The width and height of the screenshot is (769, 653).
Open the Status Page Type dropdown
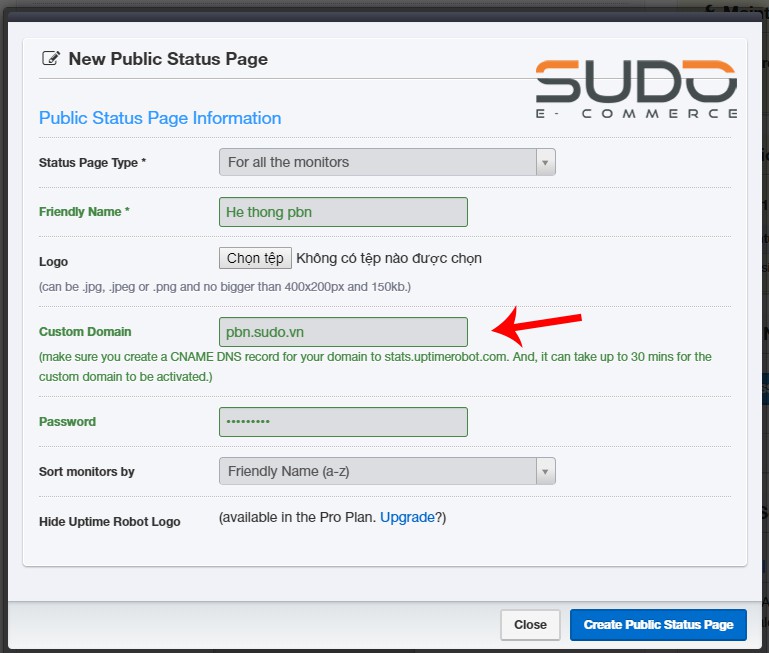click(386, 162)
